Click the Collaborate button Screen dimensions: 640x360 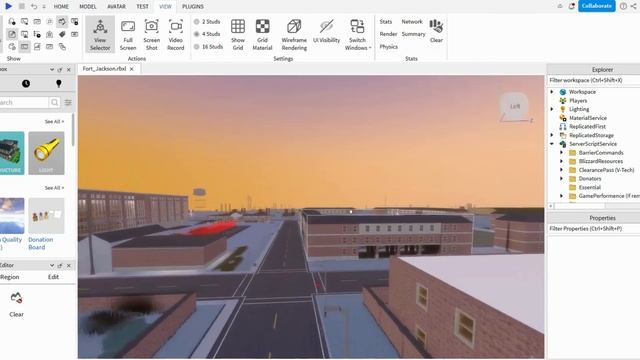tap(597, 6)
